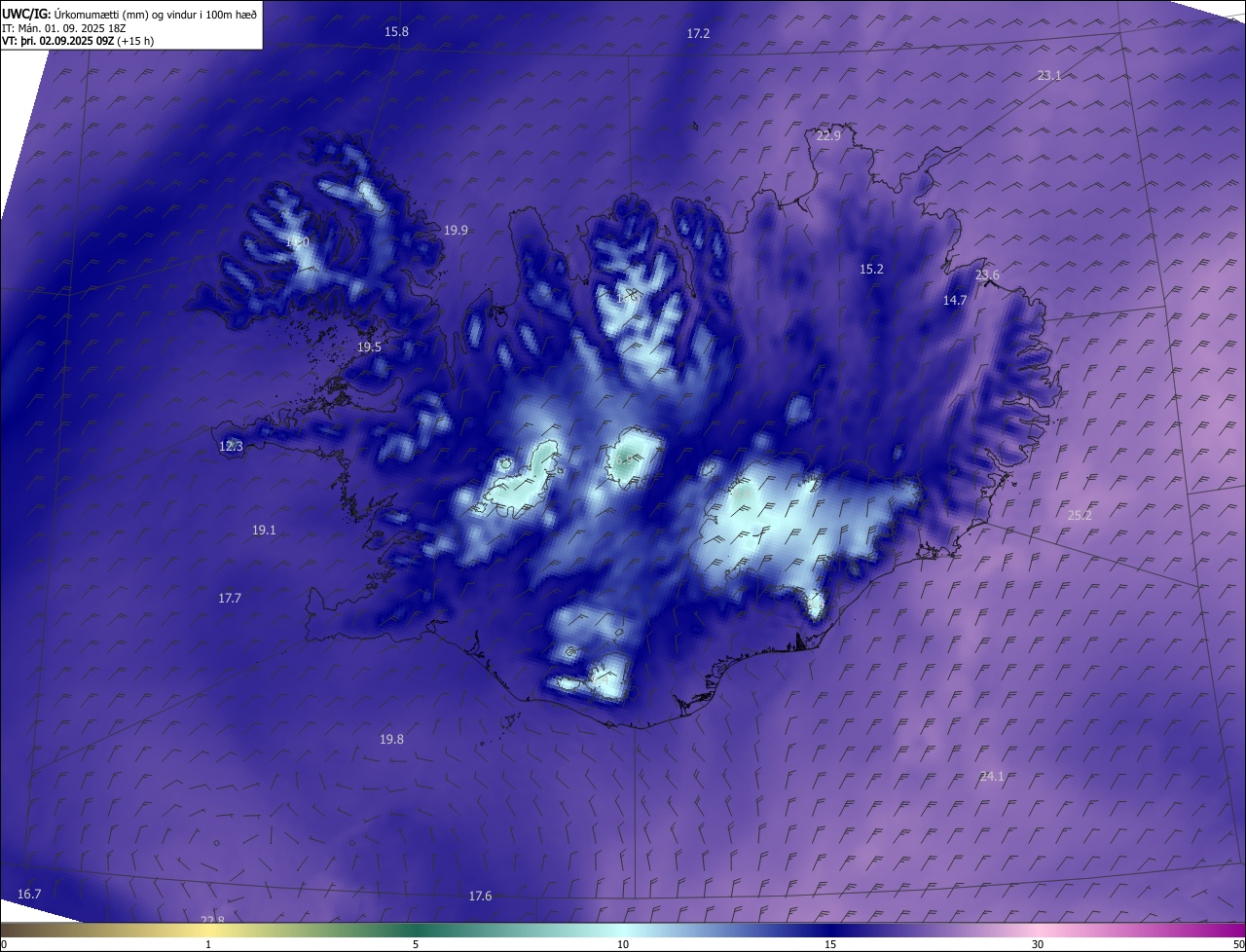The height and width of the screenshot is (952, 1246).
Task: Click the 19.8 value on the map
Action: click(391, 740)
